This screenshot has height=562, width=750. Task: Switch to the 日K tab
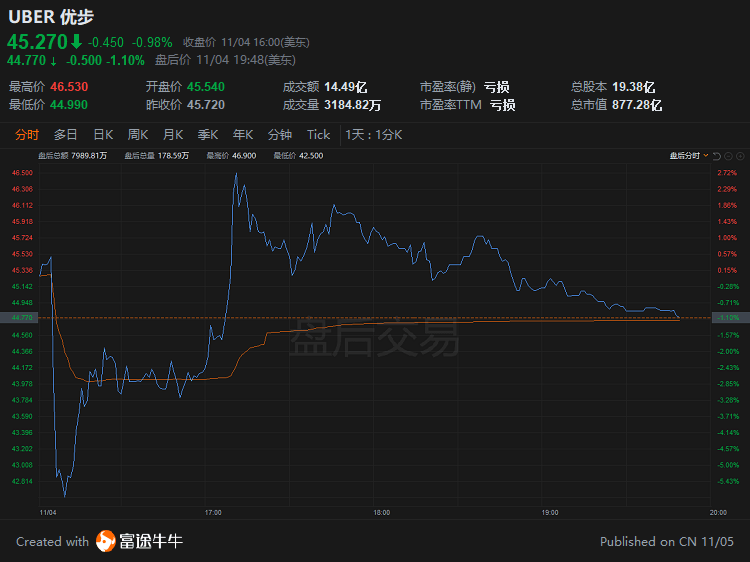point(103,135)
